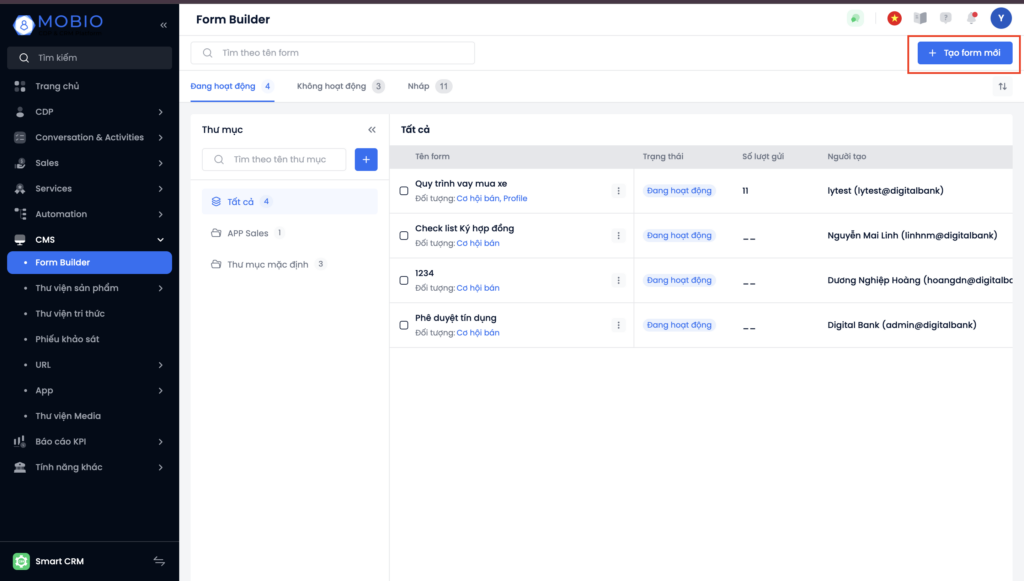Viewport: 1024px width, 581px height.
Task: Click the notification bell icon
Action: click(x=970, y=18)
